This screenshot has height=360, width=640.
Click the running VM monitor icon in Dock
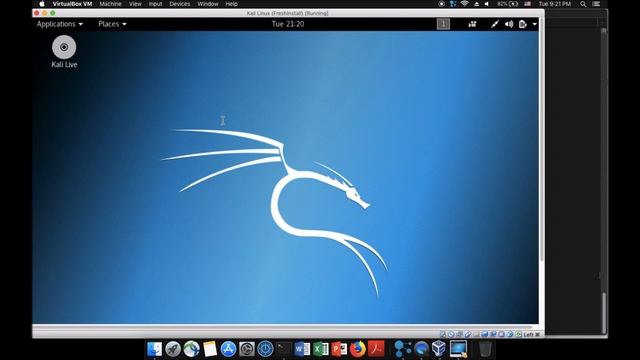click(458, 349)
